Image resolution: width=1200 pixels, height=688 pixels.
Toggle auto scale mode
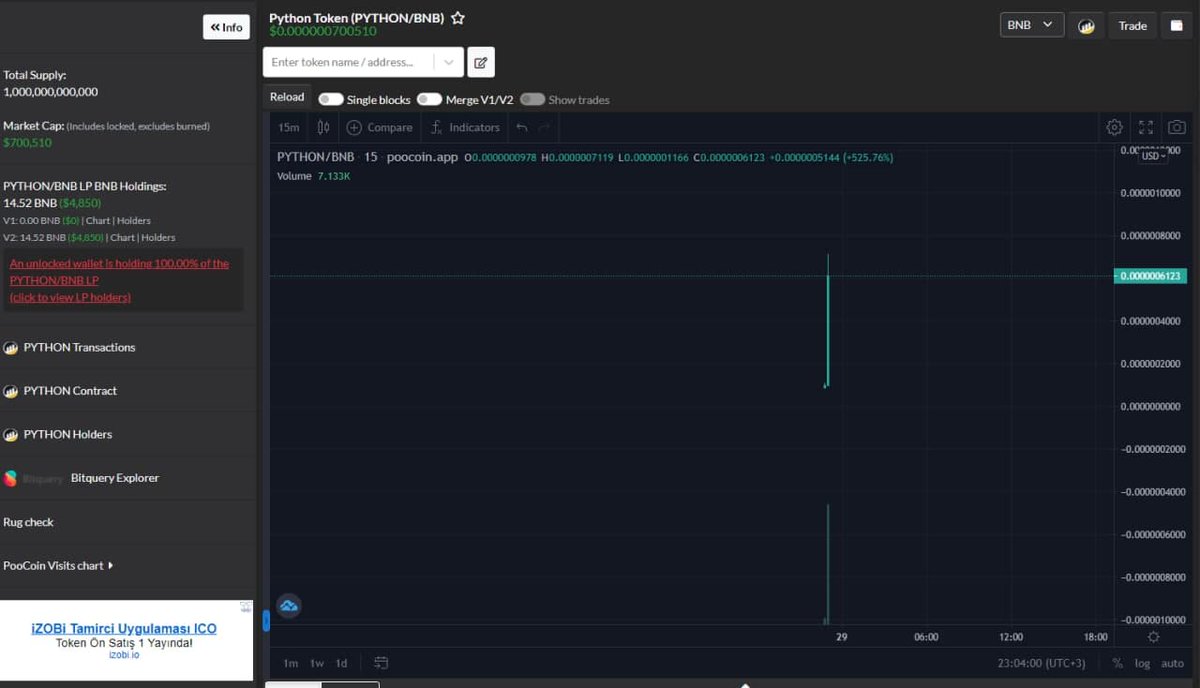(x=1172, y=663)
